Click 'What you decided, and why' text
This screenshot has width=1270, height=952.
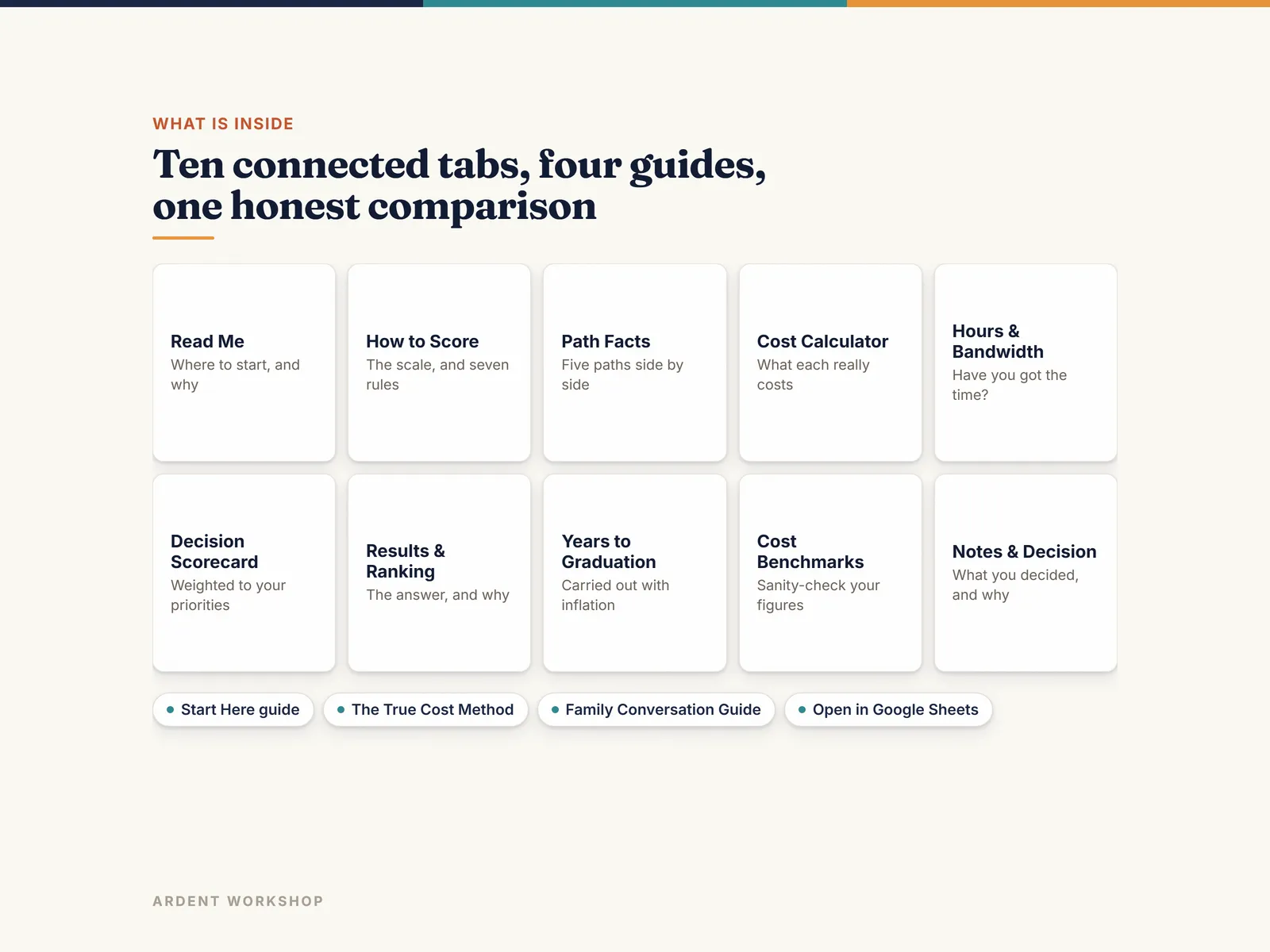[x=1015, y=585]
